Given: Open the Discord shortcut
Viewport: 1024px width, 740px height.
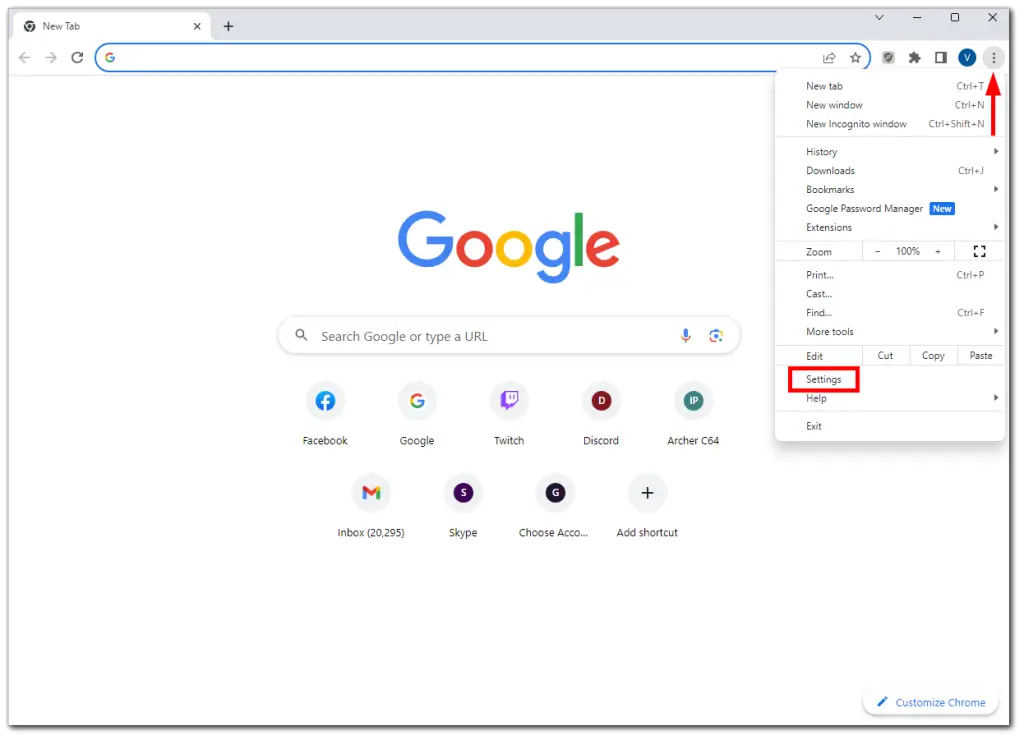Looking at the screenshot, I should 601,398.
